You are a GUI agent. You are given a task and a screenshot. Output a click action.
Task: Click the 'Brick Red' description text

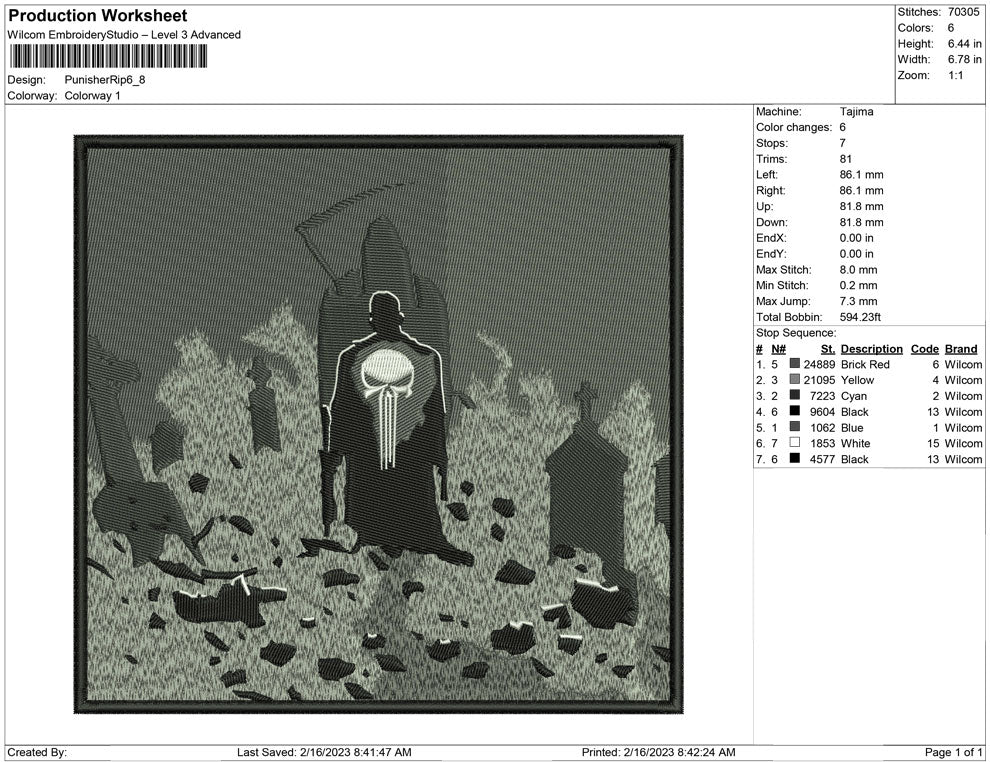tap(865, 364)
